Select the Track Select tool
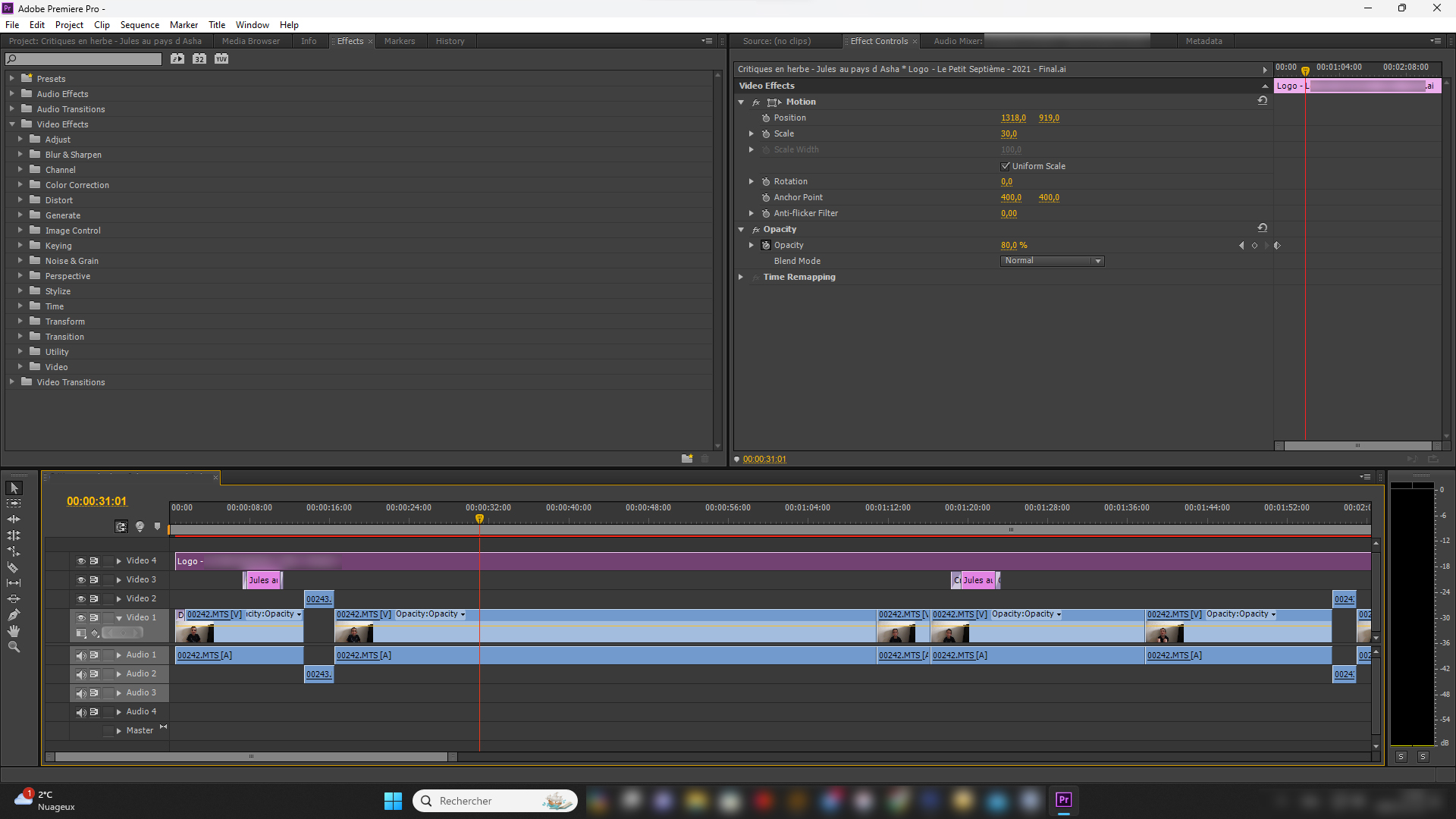Screen dimensions: 1456x819 click(x=14, y=504)
